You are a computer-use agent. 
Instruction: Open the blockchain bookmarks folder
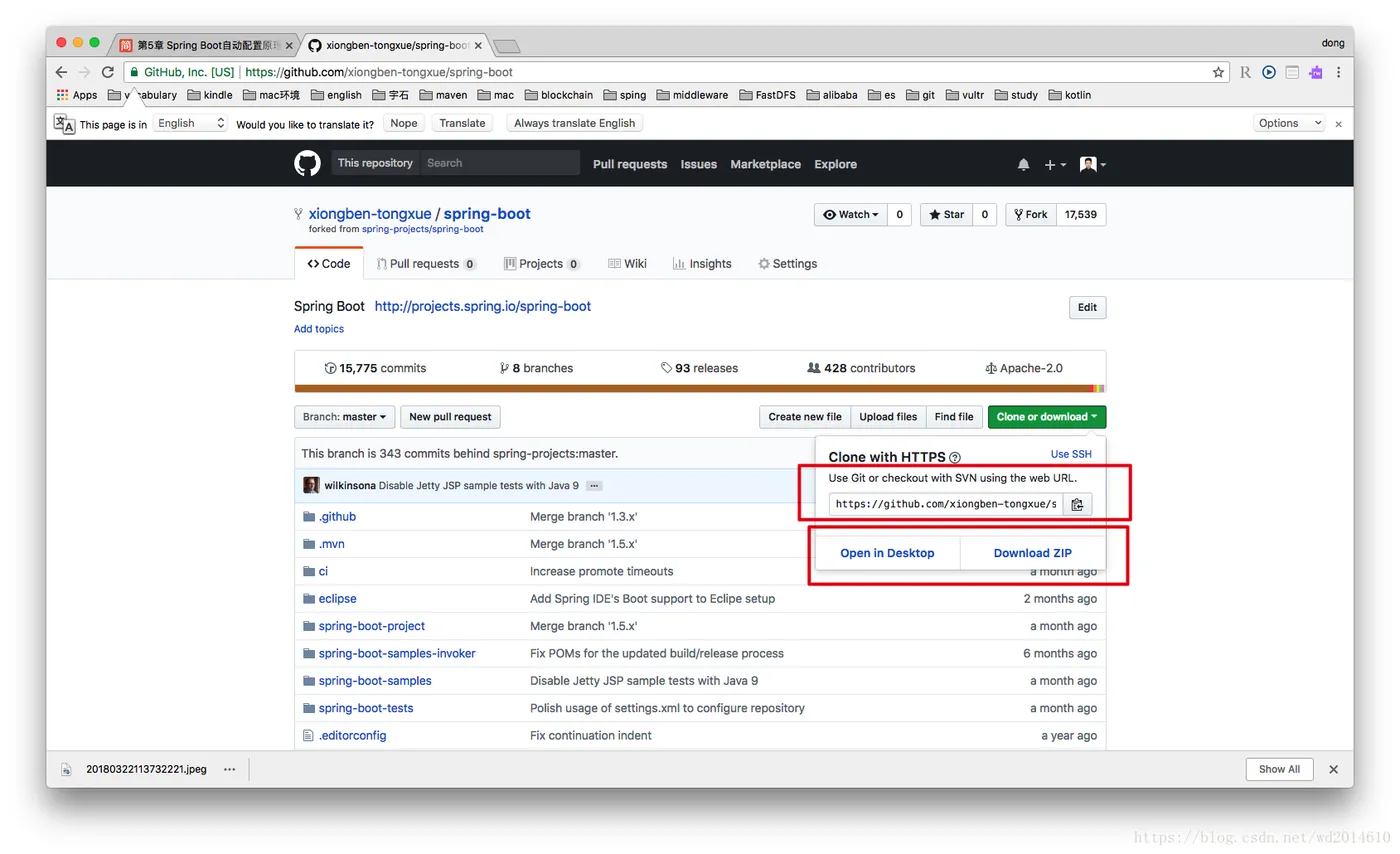pyautogui.click(x=558, y=95)
